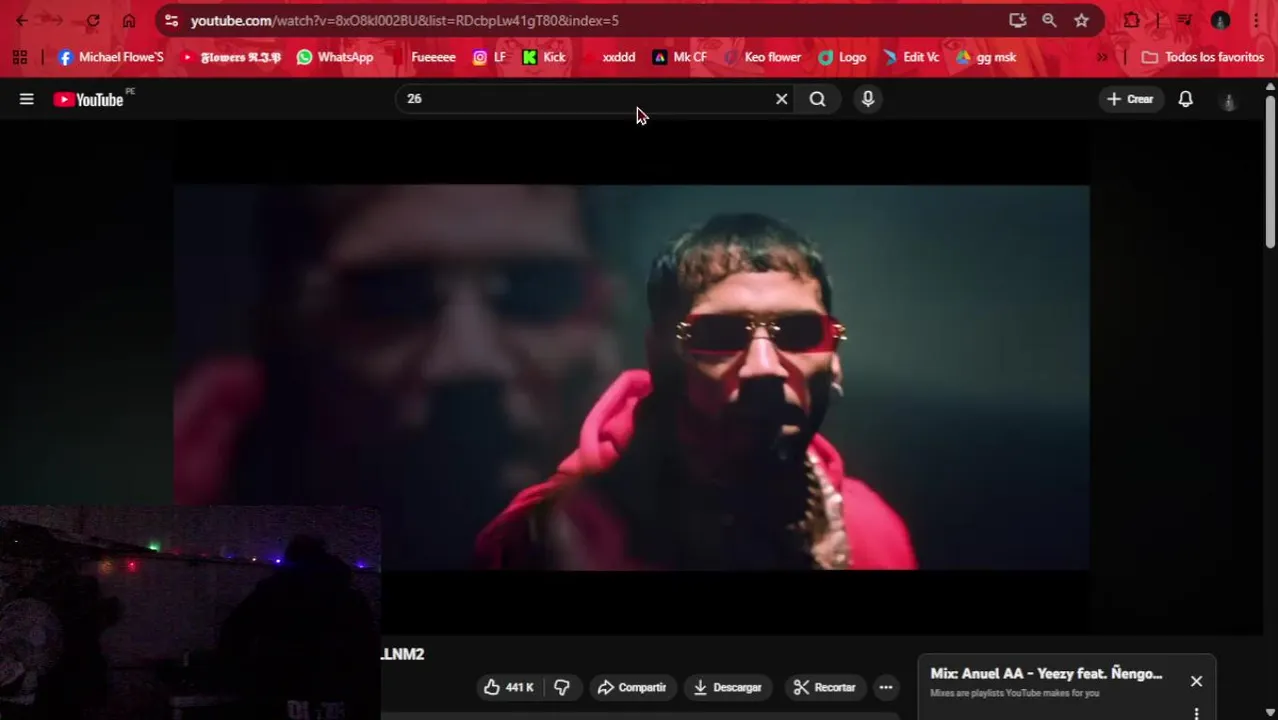
Task: Open the WhatsApp bookmark
Action: click(x=335, y=57)
